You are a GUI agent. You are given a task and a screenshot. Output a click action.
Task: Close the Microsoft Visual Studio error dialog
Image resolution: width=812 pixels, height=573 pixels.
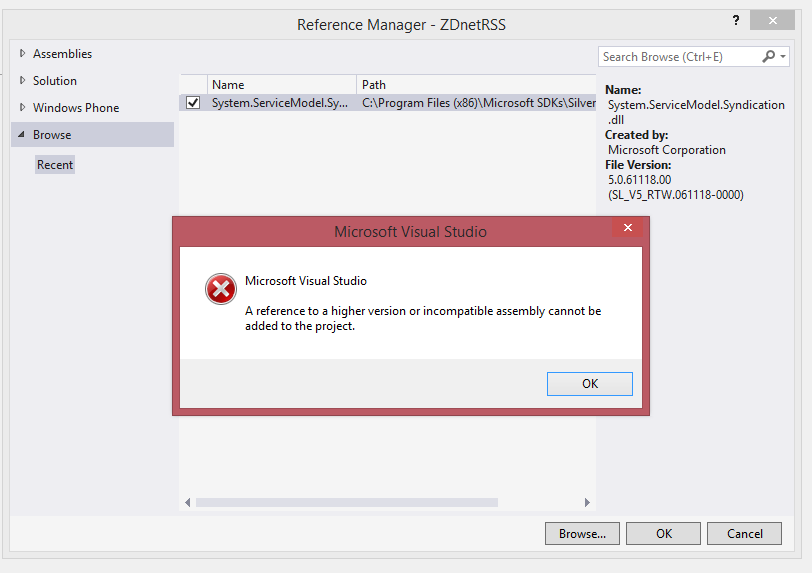(x=628, y=227)
